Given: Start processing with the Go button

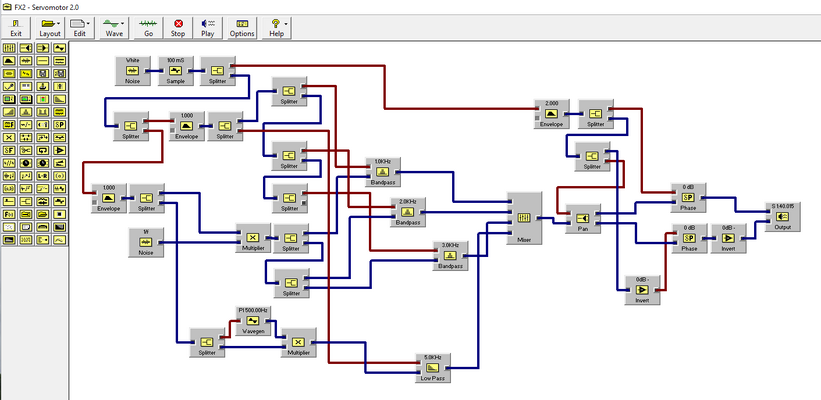Looking at the screenshot, I should coord(148,28).
